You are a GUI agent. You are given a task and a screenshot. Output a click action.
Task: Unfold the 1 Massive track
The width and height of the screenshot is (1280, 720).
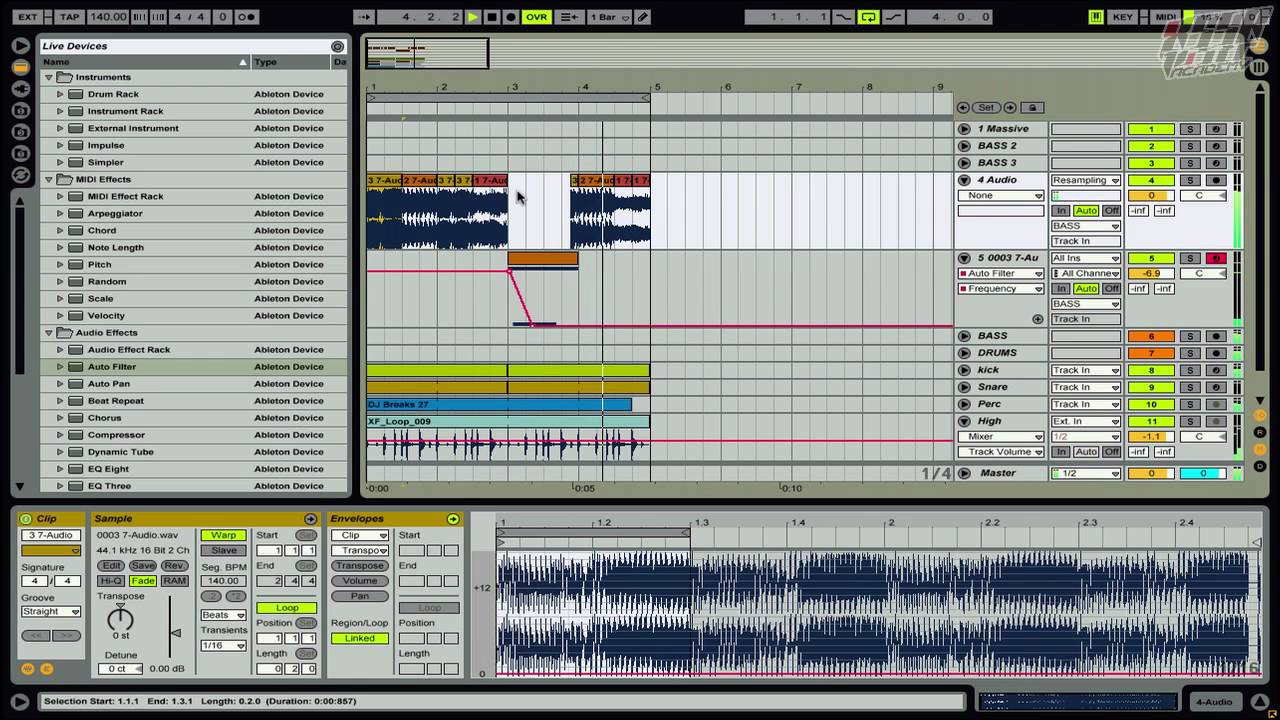pos(964,129)
